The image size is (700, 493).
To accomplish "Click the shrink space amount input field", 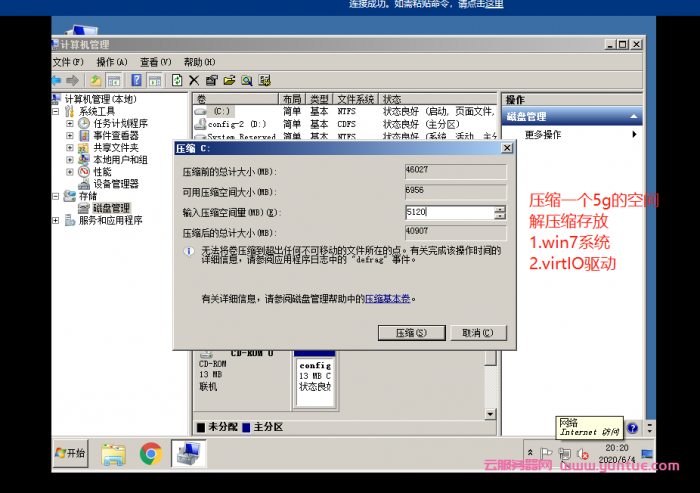I will [448, 213].
